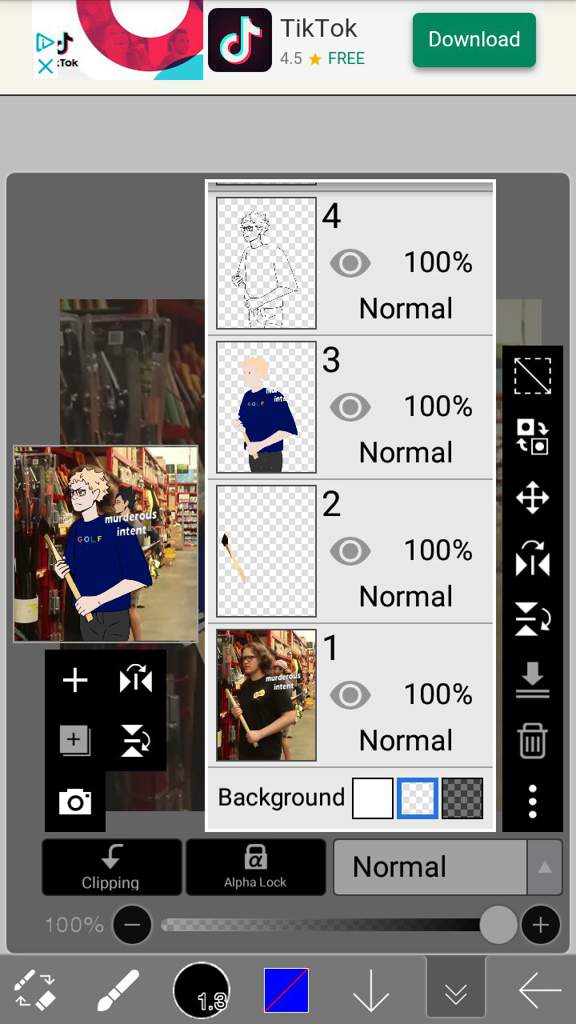
Task: Toggle visibility of layer 2
Action: pos(350,552)
